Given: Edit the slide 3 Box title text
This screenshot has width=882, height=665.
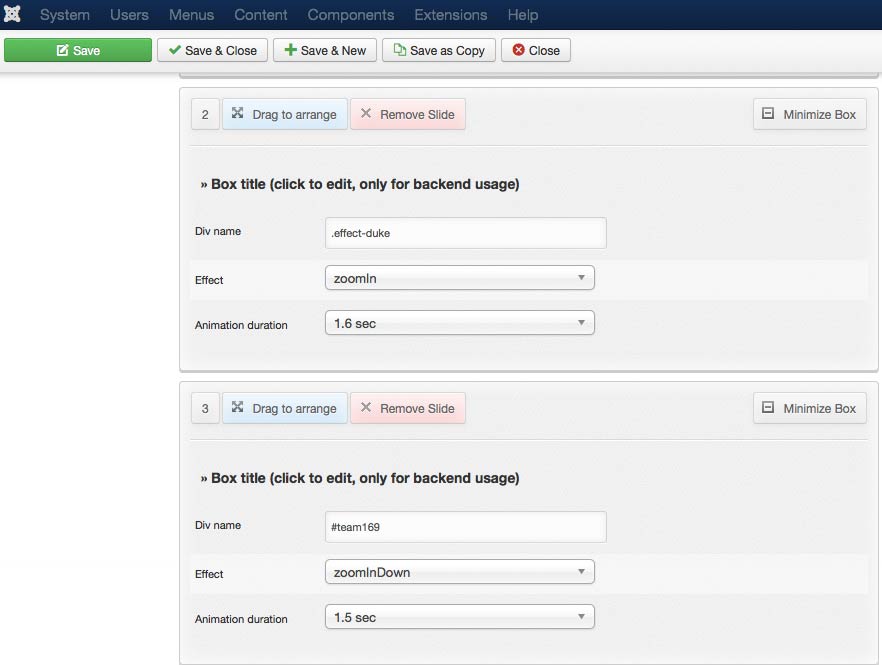Looking at the screenshot, I should [x=360, y=478].
